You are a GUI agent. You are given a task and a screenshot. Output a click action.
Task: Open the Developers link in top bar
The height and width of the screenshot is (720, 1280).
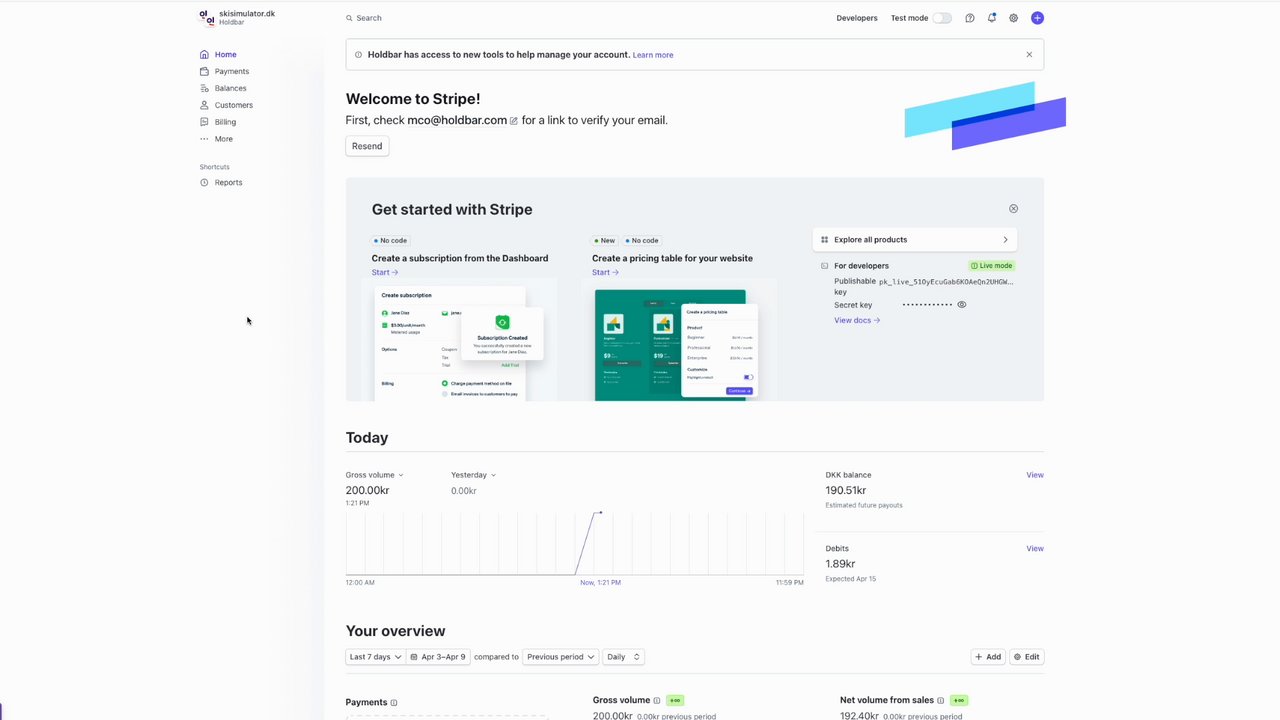[x=857, y=18]
